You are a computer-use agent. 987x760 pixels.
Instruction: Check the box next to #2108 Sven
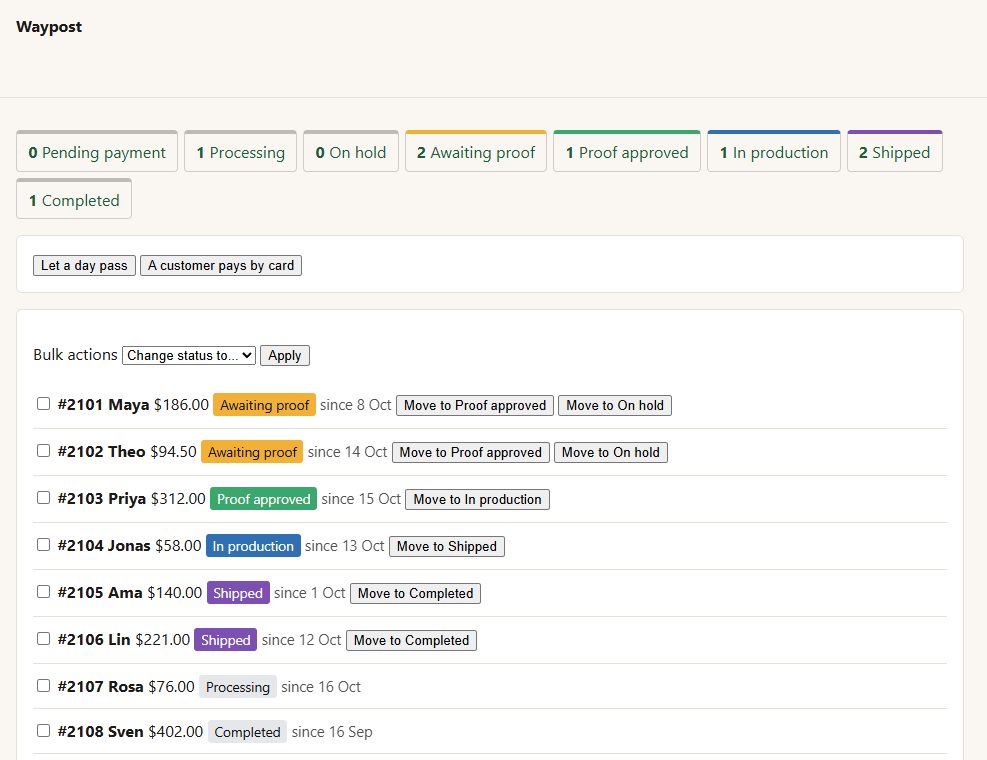[x=43, y=730]
